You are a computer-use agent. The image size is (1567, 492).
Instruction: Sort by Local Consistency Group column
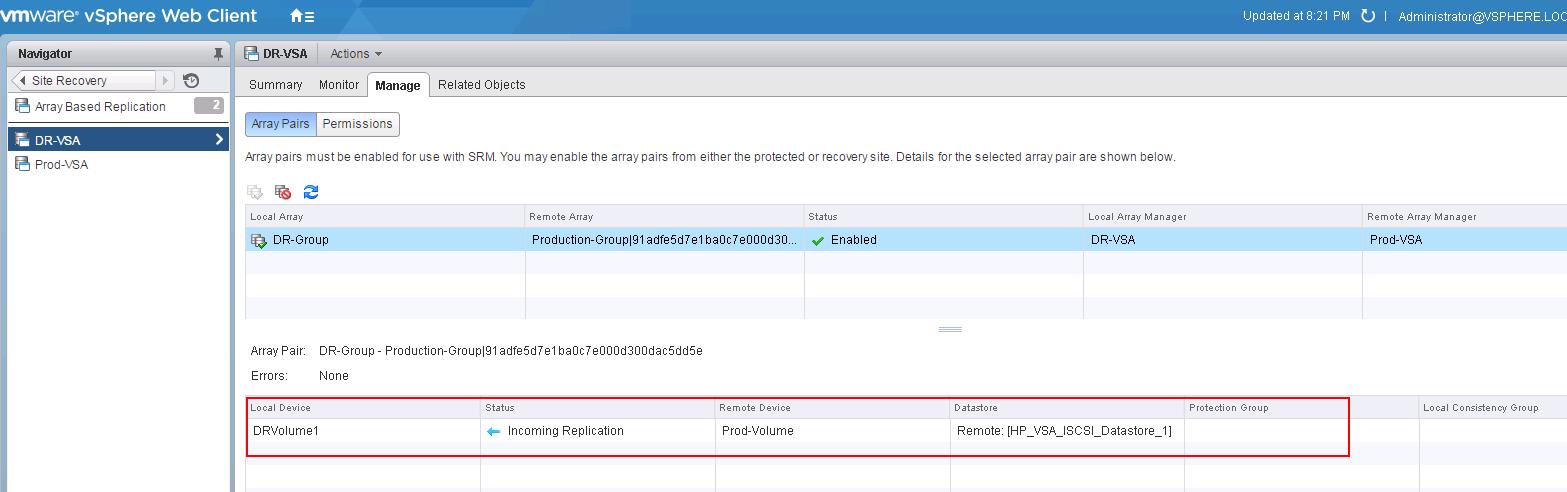1493,408
